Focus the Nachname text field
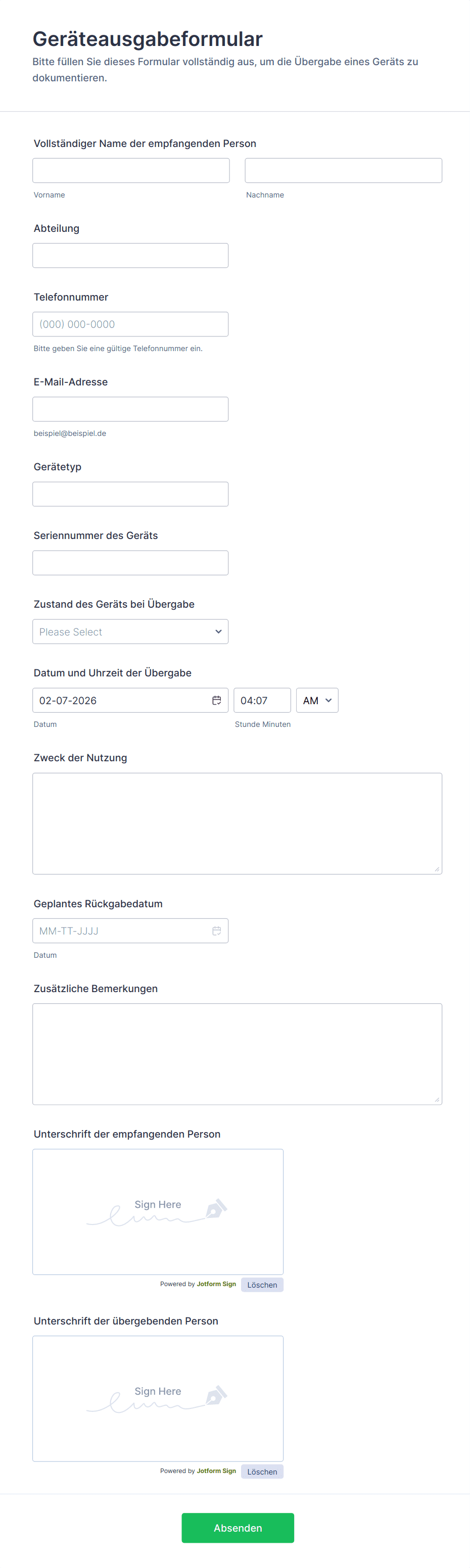This screenshot has height=1568, width=470. click(343, 170)
